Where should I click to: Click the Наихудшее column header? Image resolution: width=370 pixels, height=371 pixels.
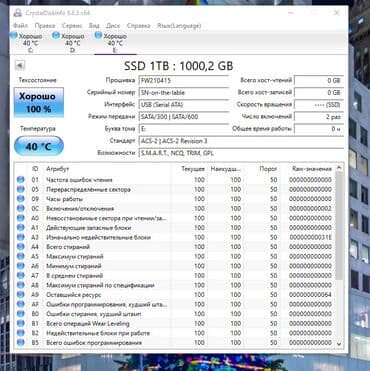click(226, 169)
